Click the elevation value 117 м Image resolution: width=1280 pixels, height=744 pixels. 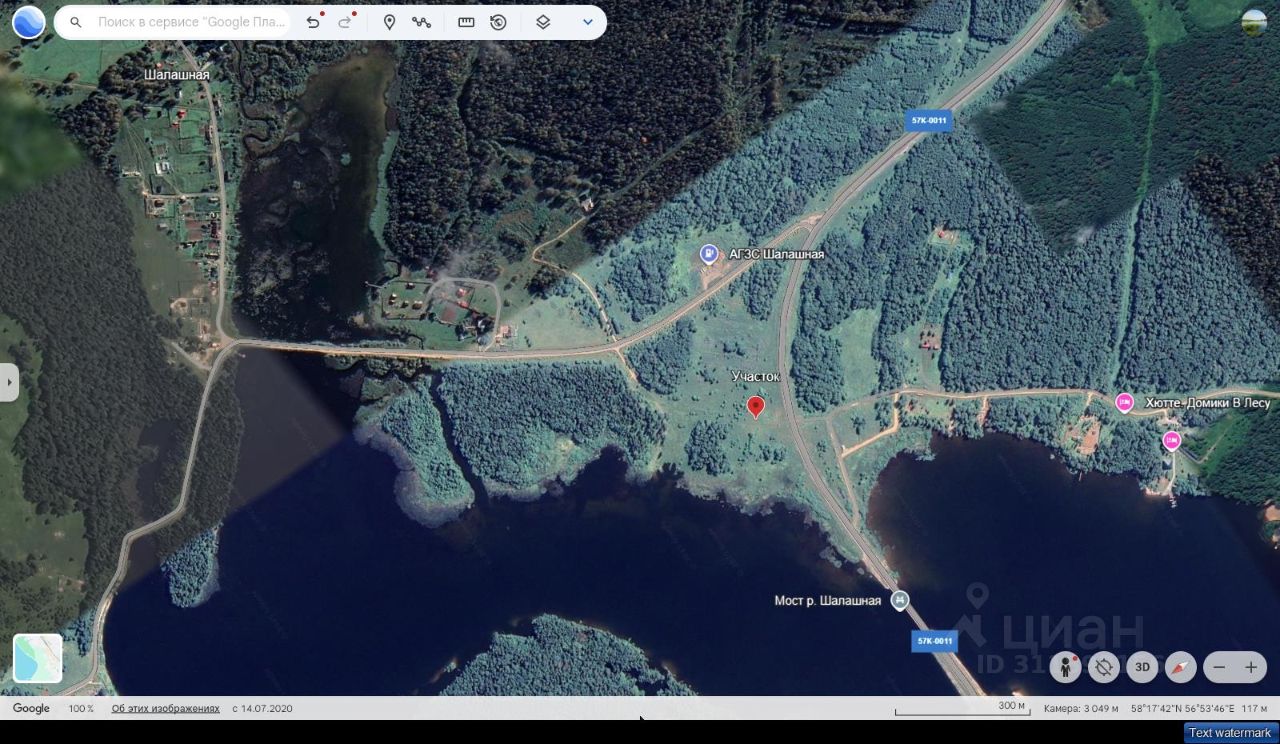[1255, 708]
